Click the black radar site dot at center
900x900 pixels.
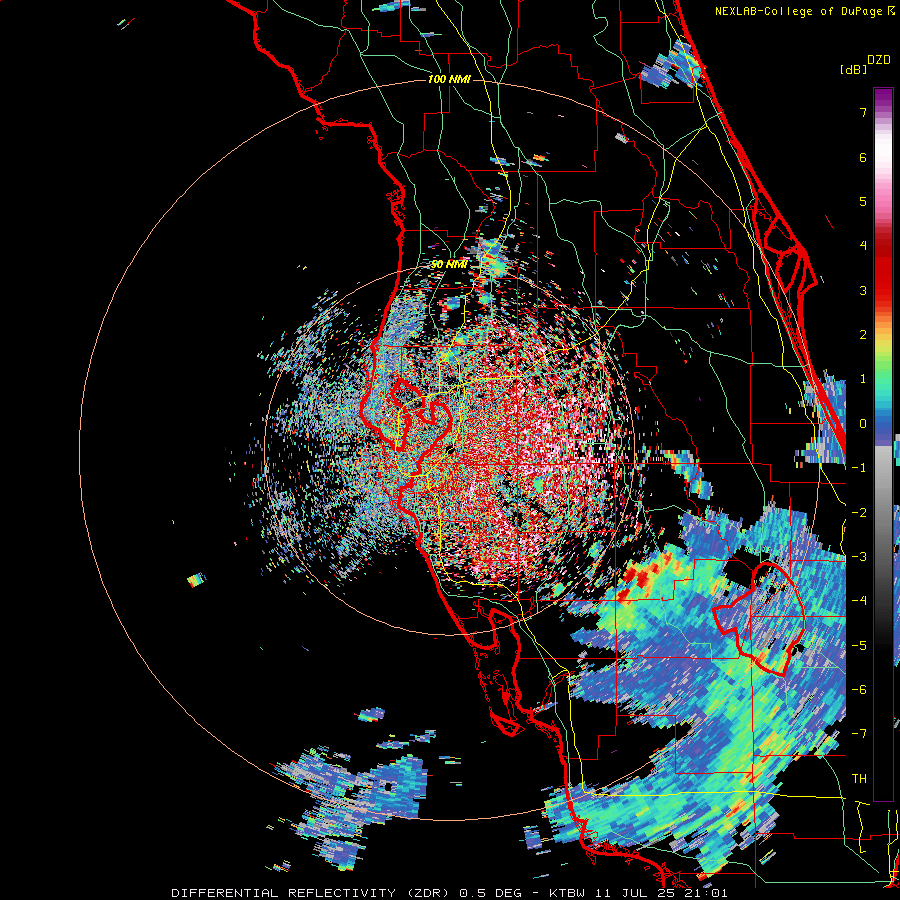(x=451, y=450)
